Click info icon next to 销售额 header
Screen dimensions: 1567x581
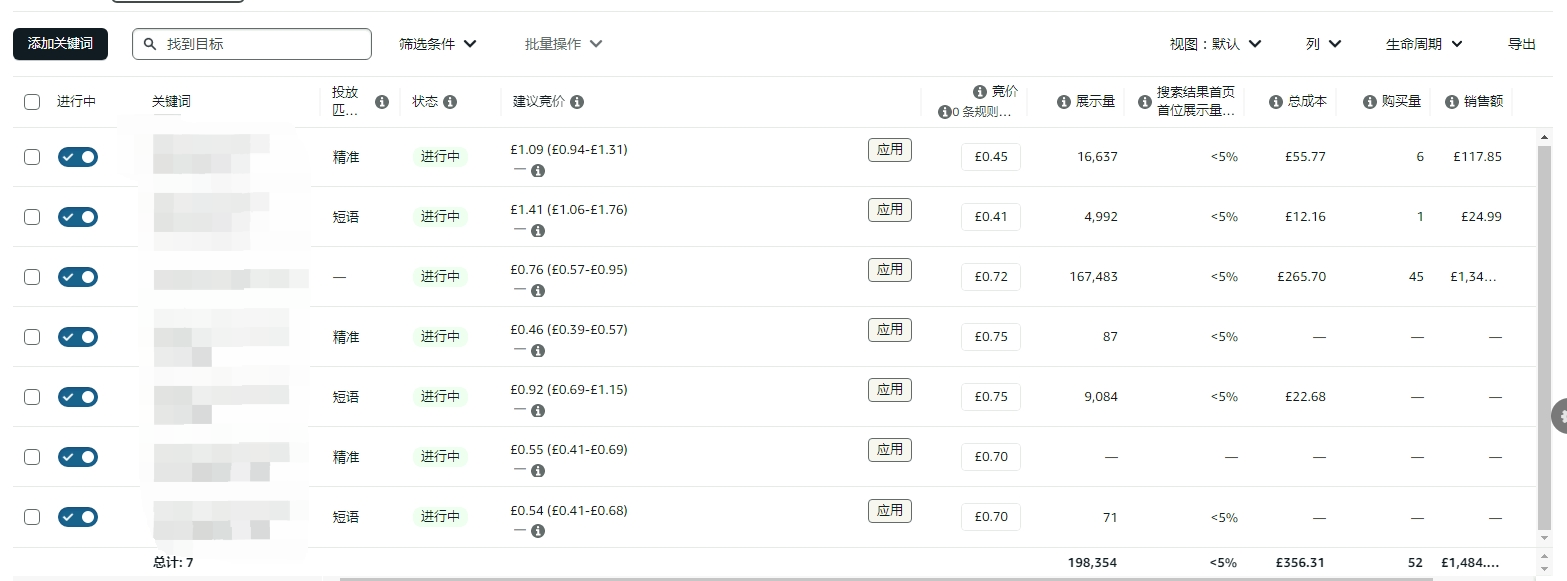click(x=1452, y=102)
